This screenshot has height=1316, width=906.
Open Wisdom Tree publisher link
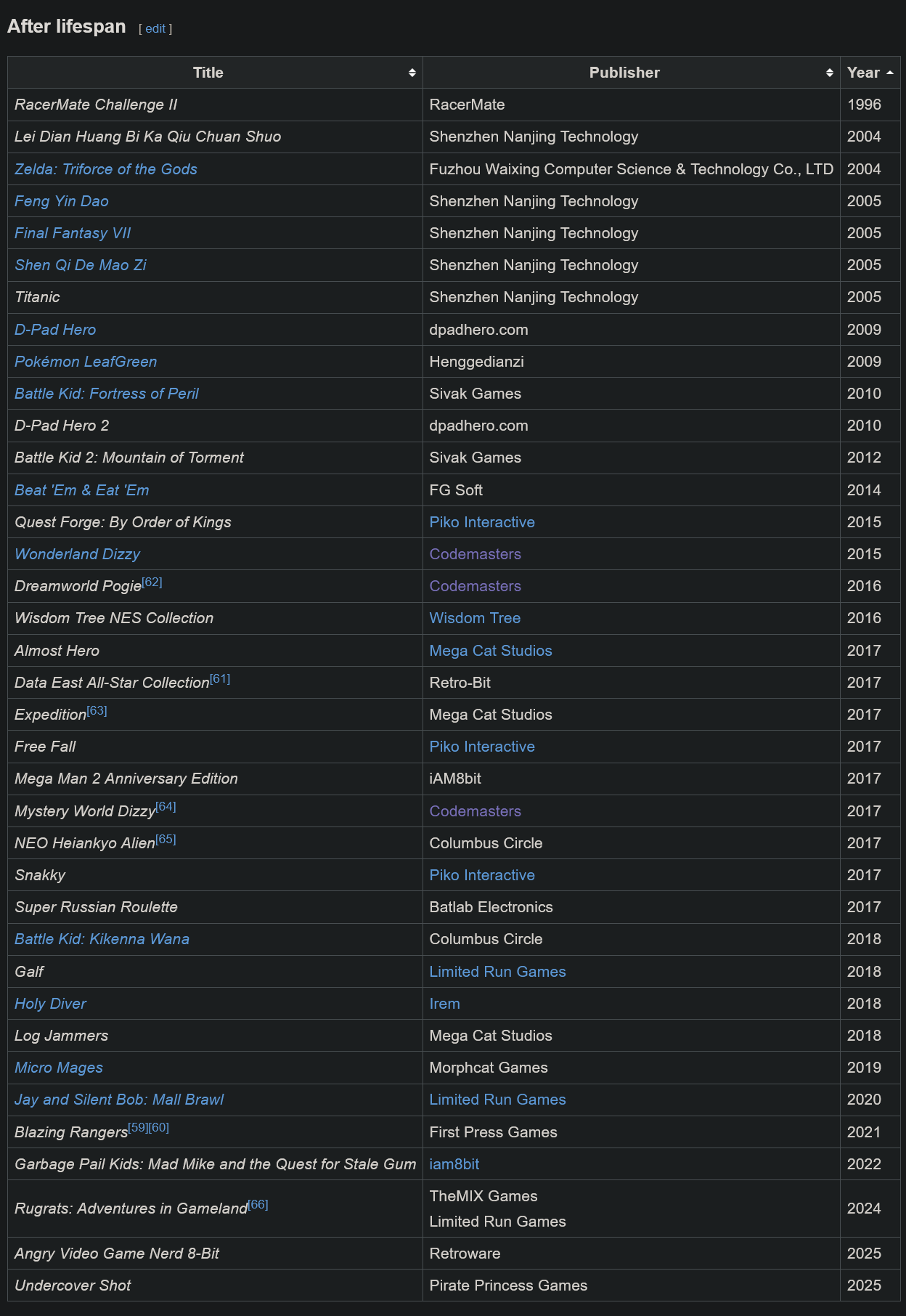pos(475,618)
